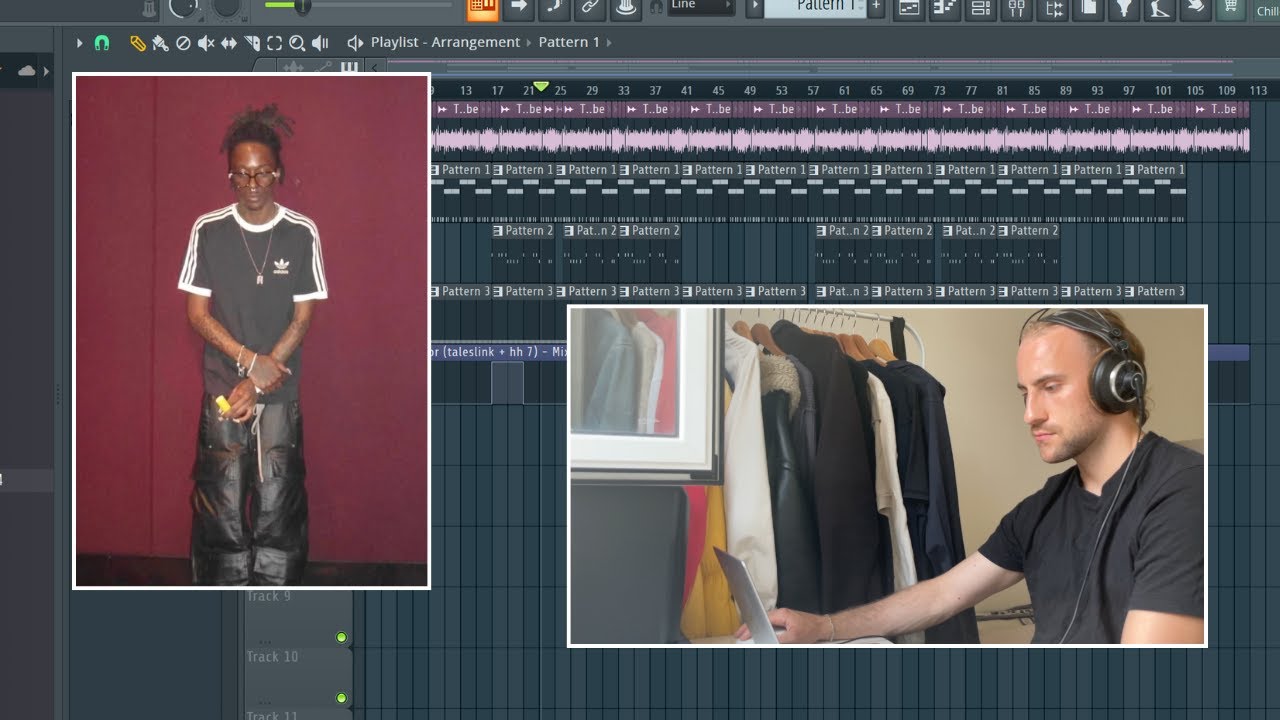This screenshot has height=720, width=1280.
Task: Show automation clips picker tab
Action: [x=322, y=67]
